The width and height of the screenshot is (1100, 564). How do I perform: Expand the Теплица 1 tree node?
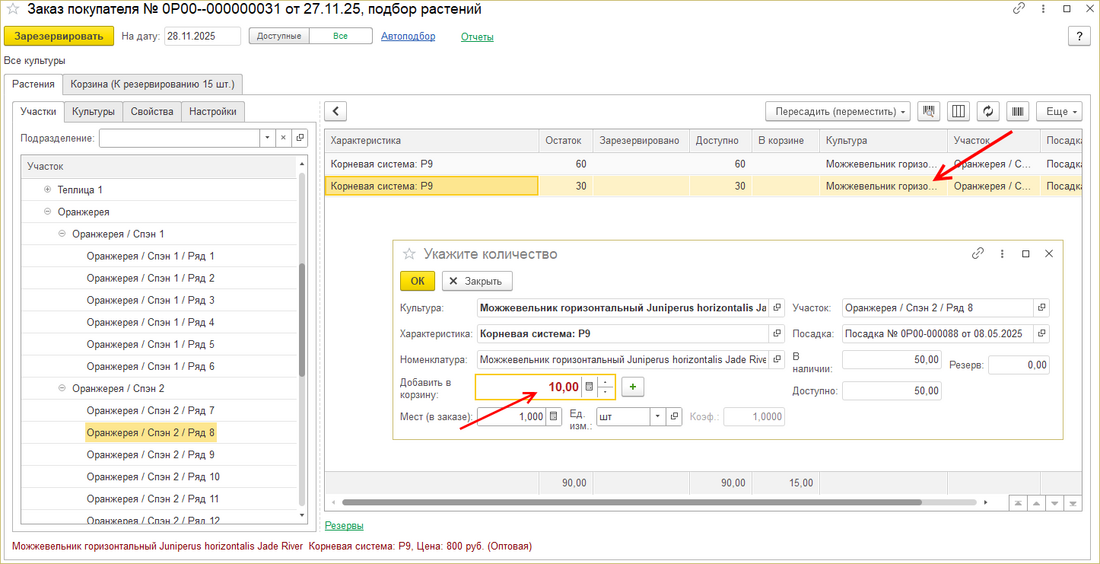tap(48, 189)
